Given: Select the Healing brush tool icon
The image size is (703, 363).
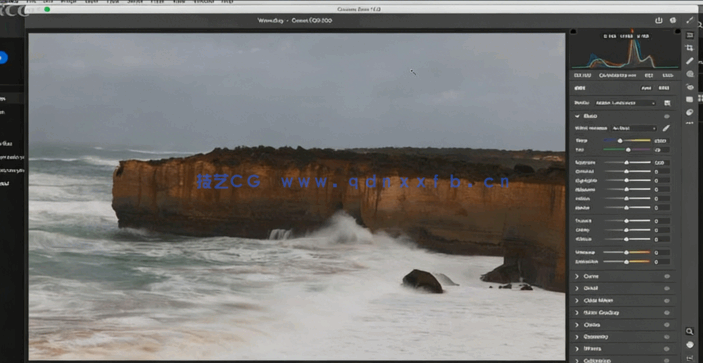Looking at the screenshot, I should click(x=690, y=61).
